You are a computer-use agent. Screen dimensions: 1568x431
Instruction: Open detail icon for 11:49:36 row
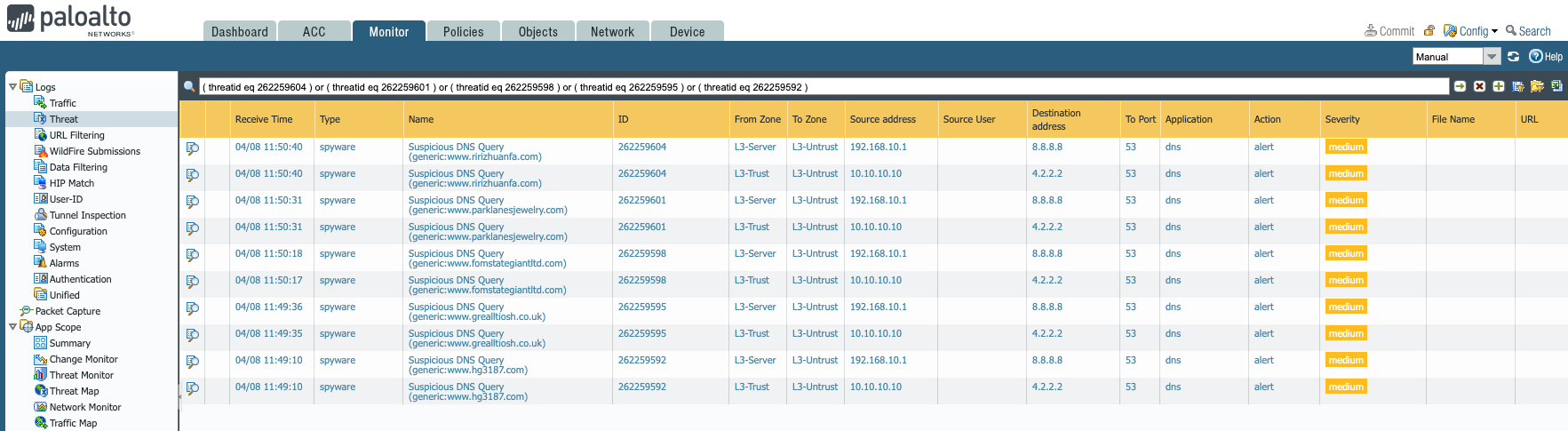click(192, 308)
